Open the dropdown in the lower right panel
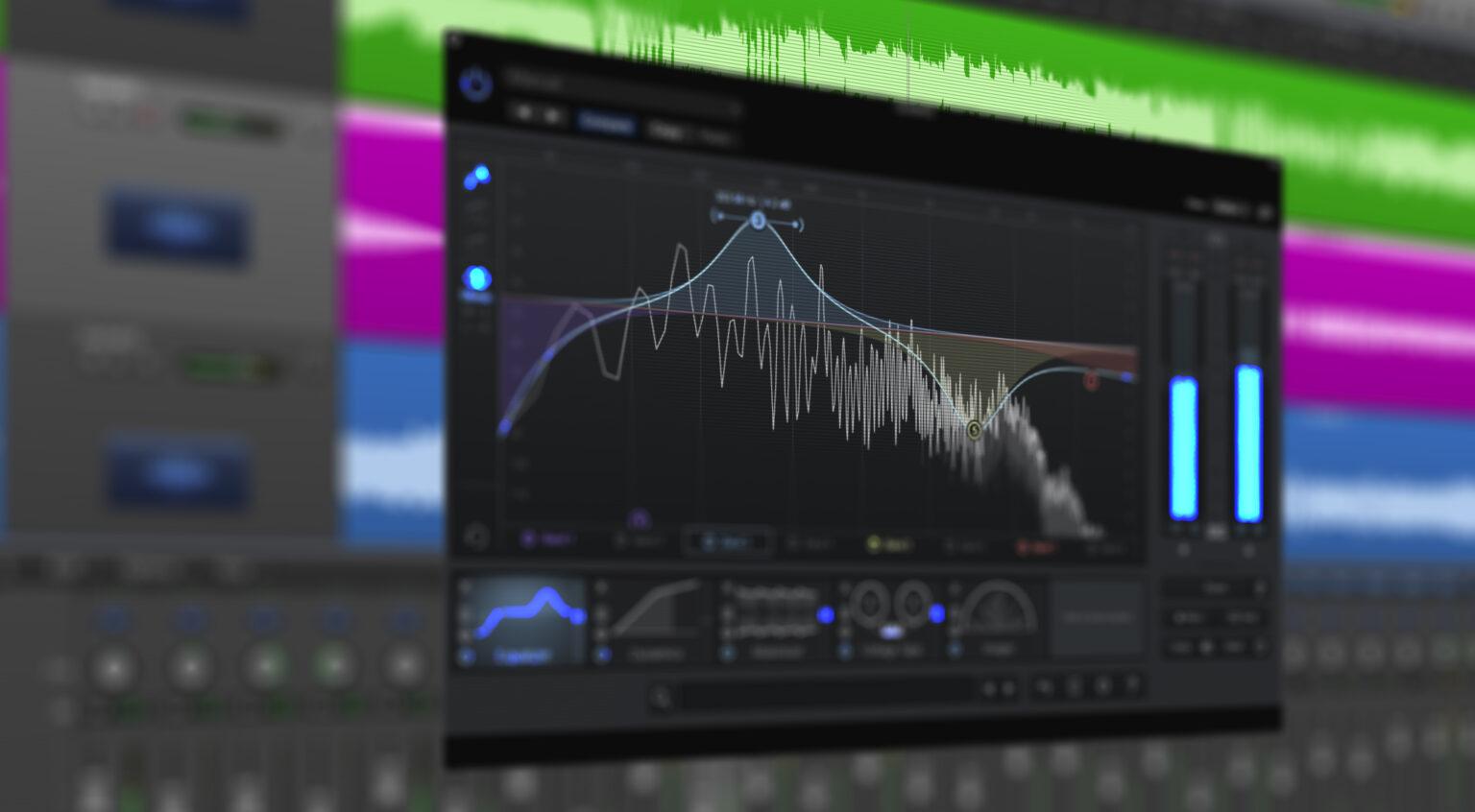The width and height of the screenshot is (1475, 812). pyautogui.click(x=1215, y=587)
